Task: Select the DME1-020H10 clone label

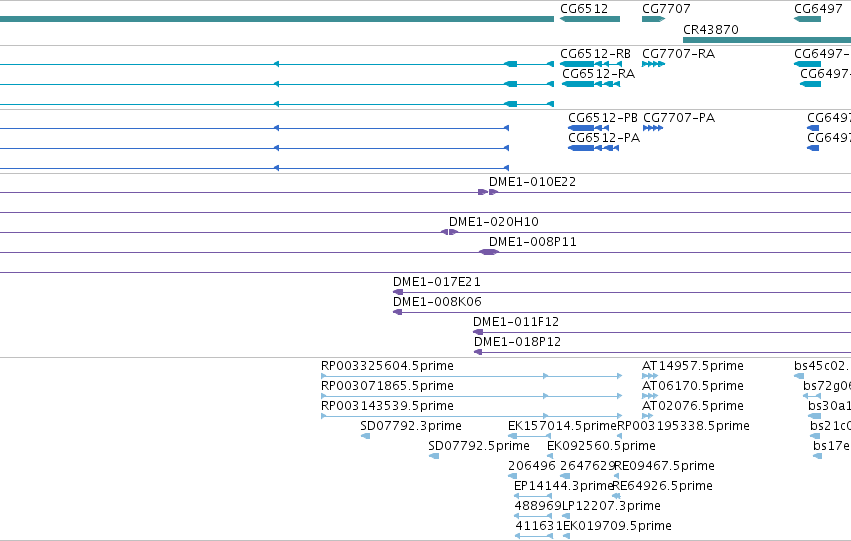Action: point(493,222)
